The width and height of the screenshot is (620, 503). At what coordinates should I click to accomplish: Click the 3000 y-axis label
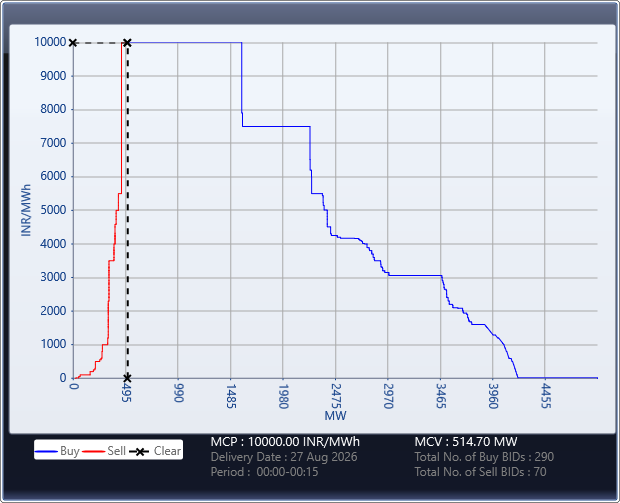pos(53,277)
